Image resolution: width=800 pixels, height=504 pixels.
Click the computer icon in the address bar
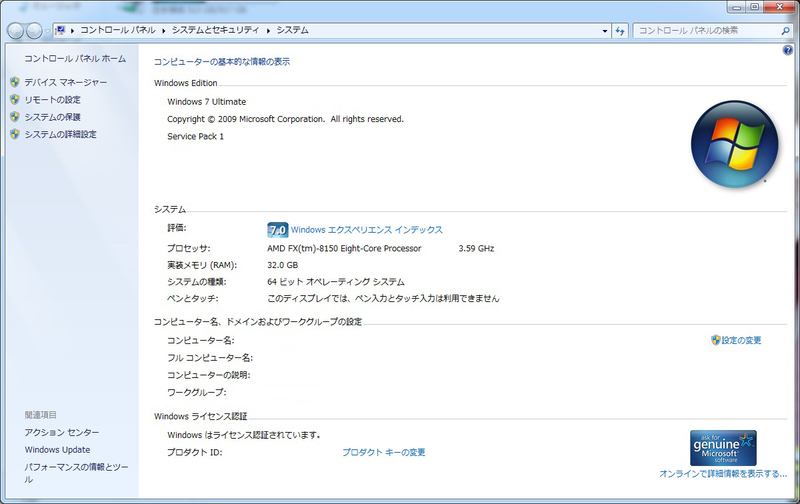60,31
